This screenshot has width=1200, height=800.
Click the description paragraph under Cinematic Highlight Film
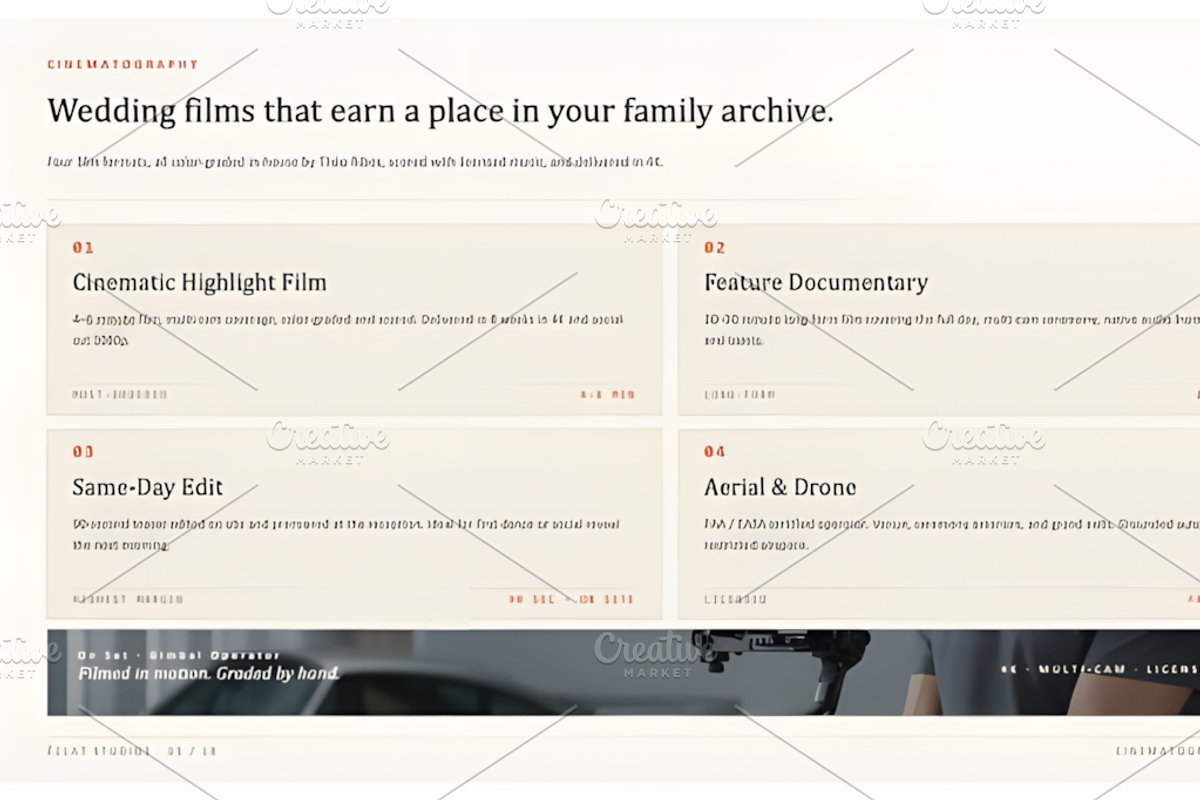tap(349, 329)
